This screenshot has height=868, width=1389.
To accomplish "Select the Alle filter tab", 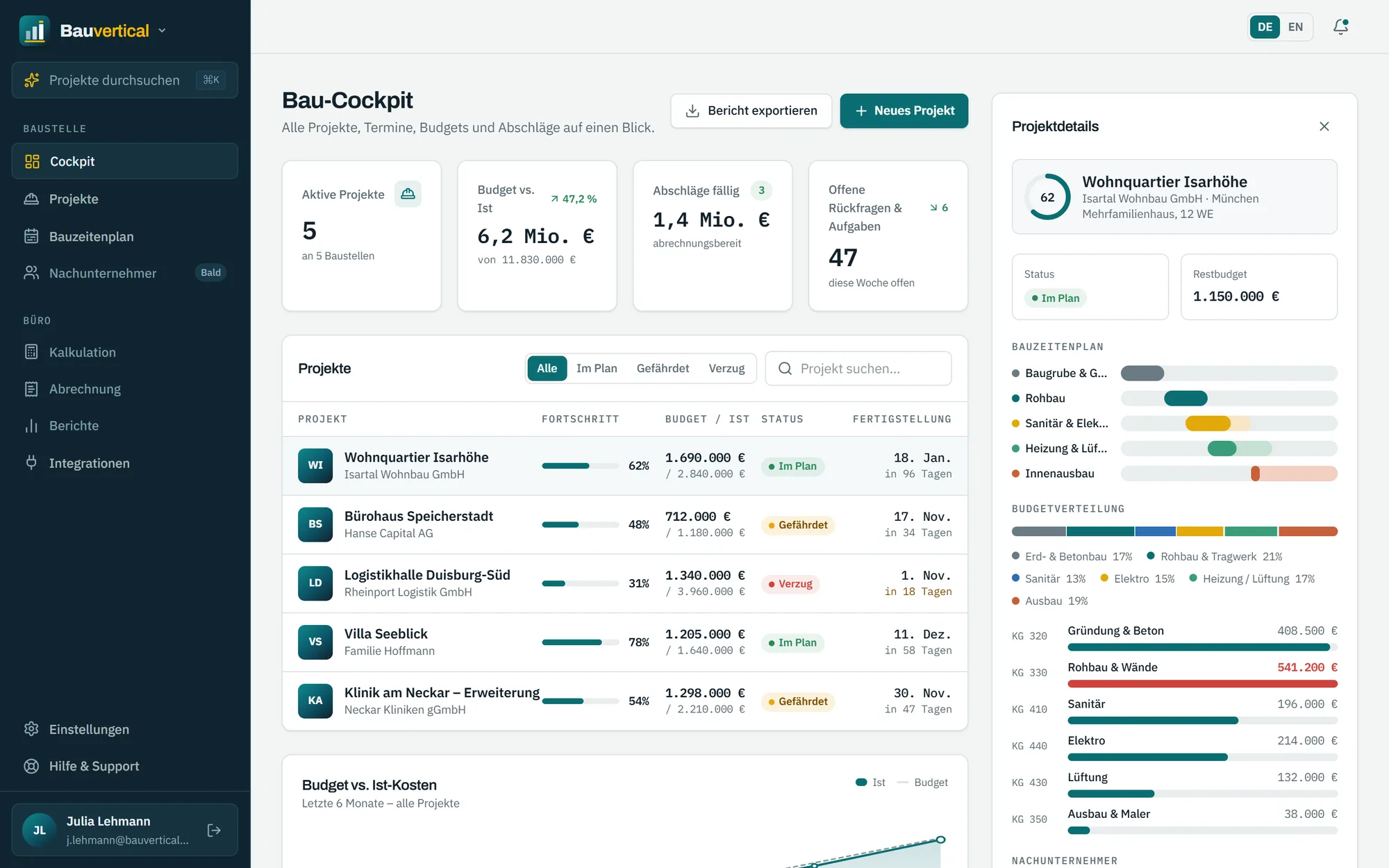I will (x=547, y=368).
